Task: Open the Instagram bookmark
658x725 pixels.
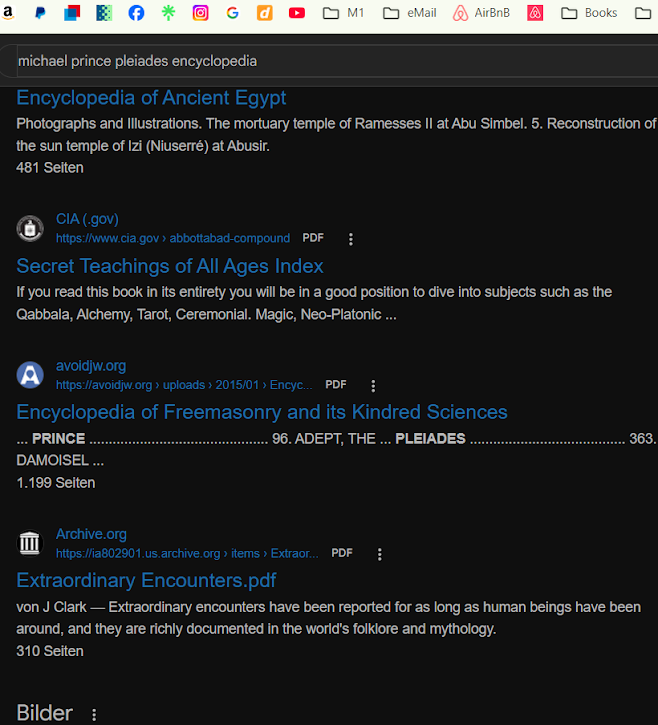Action: pyautogui.click(x=200, y=12)
